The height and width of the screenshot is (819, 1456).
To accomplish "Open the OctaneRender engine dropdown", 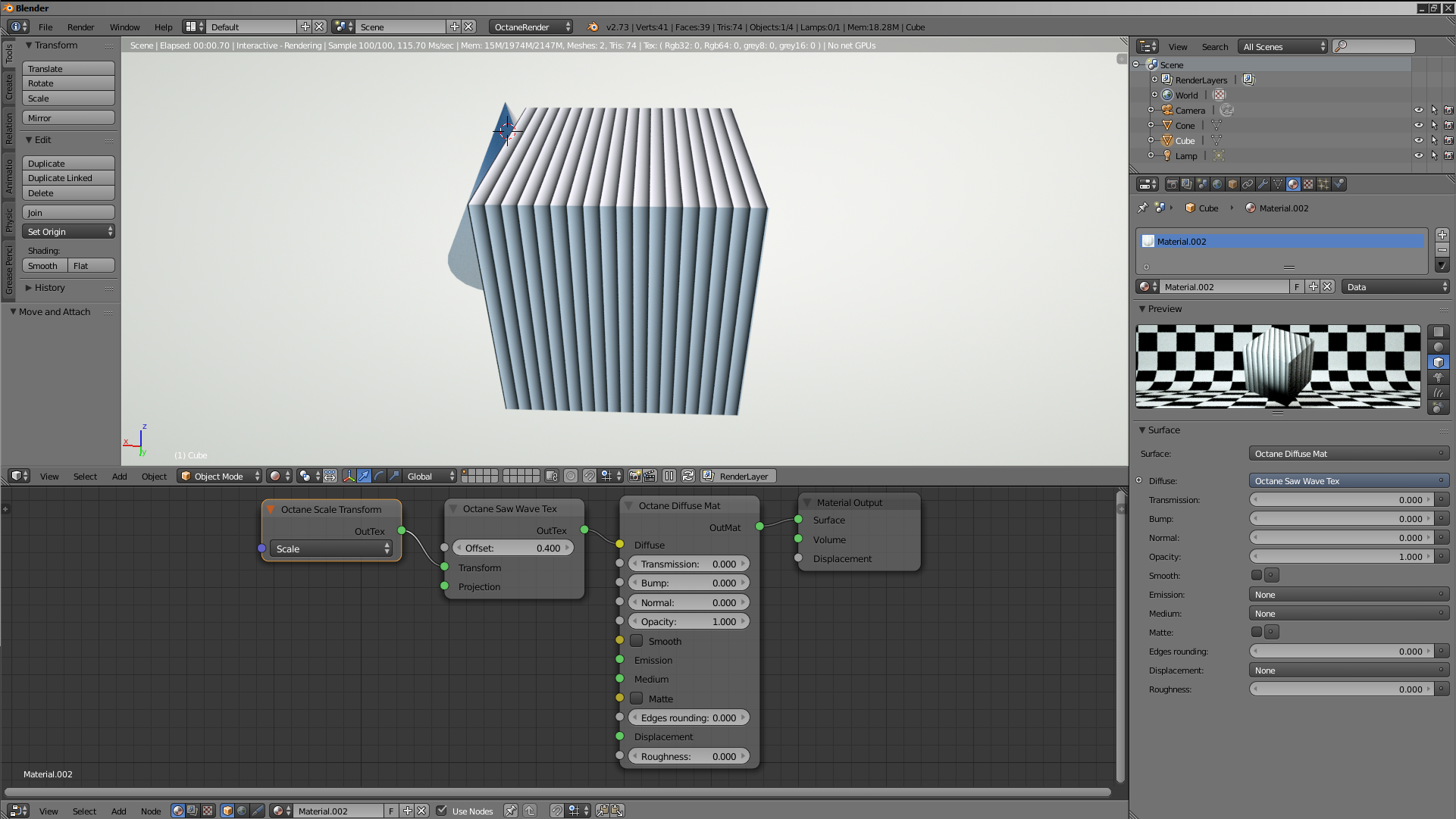I will click(x=531, y=27).
